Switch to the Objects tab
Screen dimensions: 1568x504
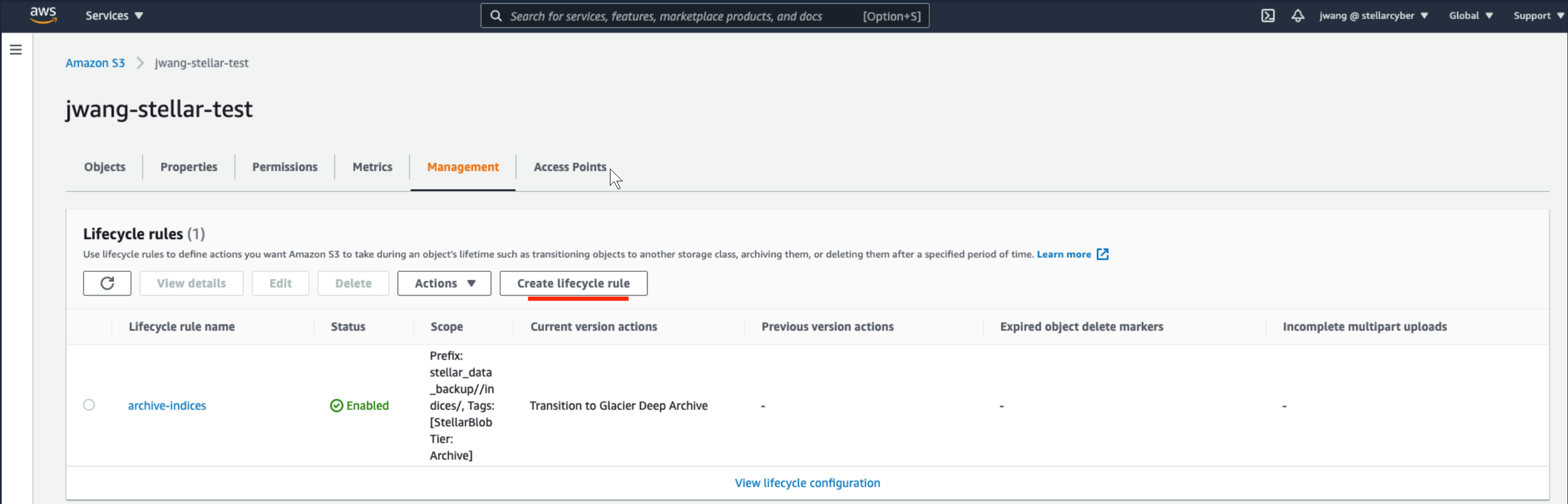click(x=105, y=167)
